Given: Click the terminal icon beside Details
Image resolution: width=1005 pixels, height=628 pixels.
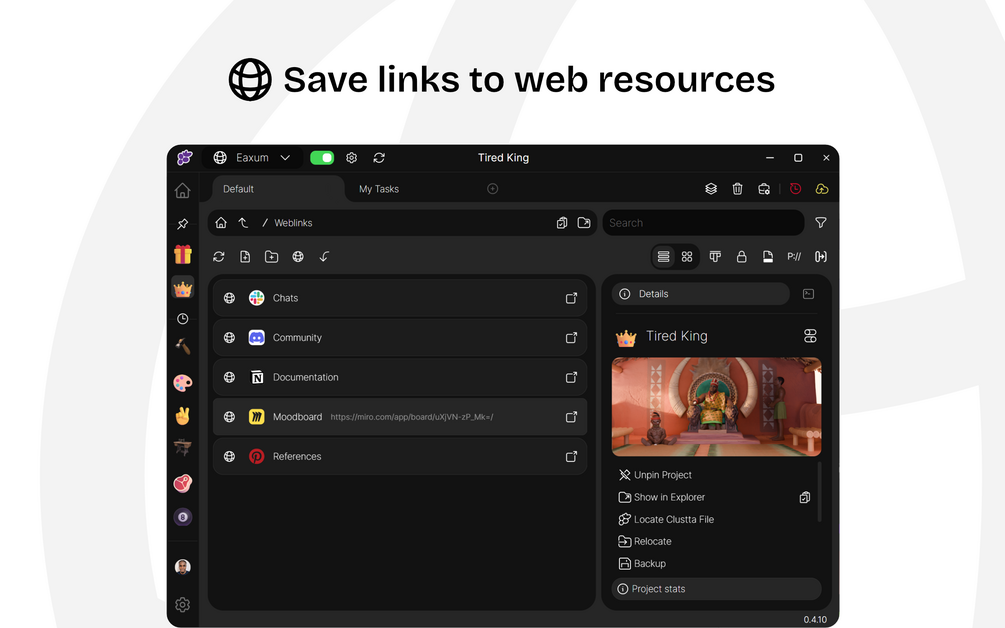Looking at the screenshot, I should (x=808, y=293).
